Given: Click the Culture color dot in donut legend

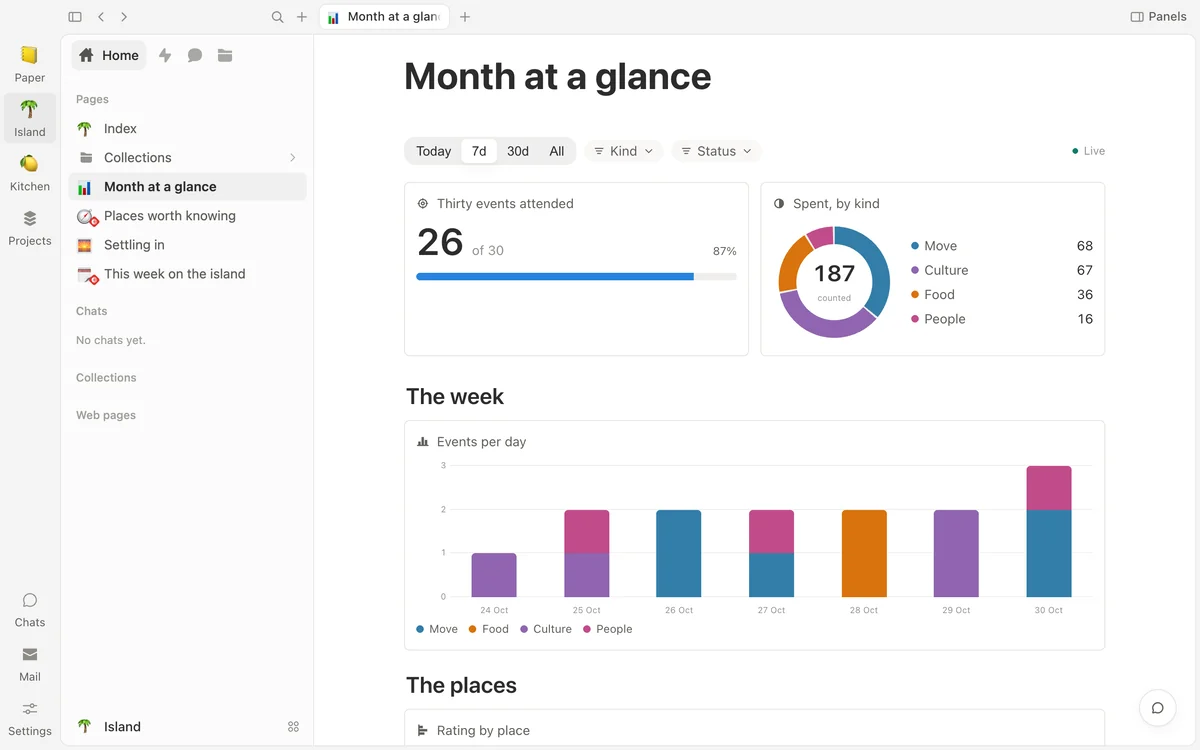Looking at the screenshot, I should click(x=915, y=270).
